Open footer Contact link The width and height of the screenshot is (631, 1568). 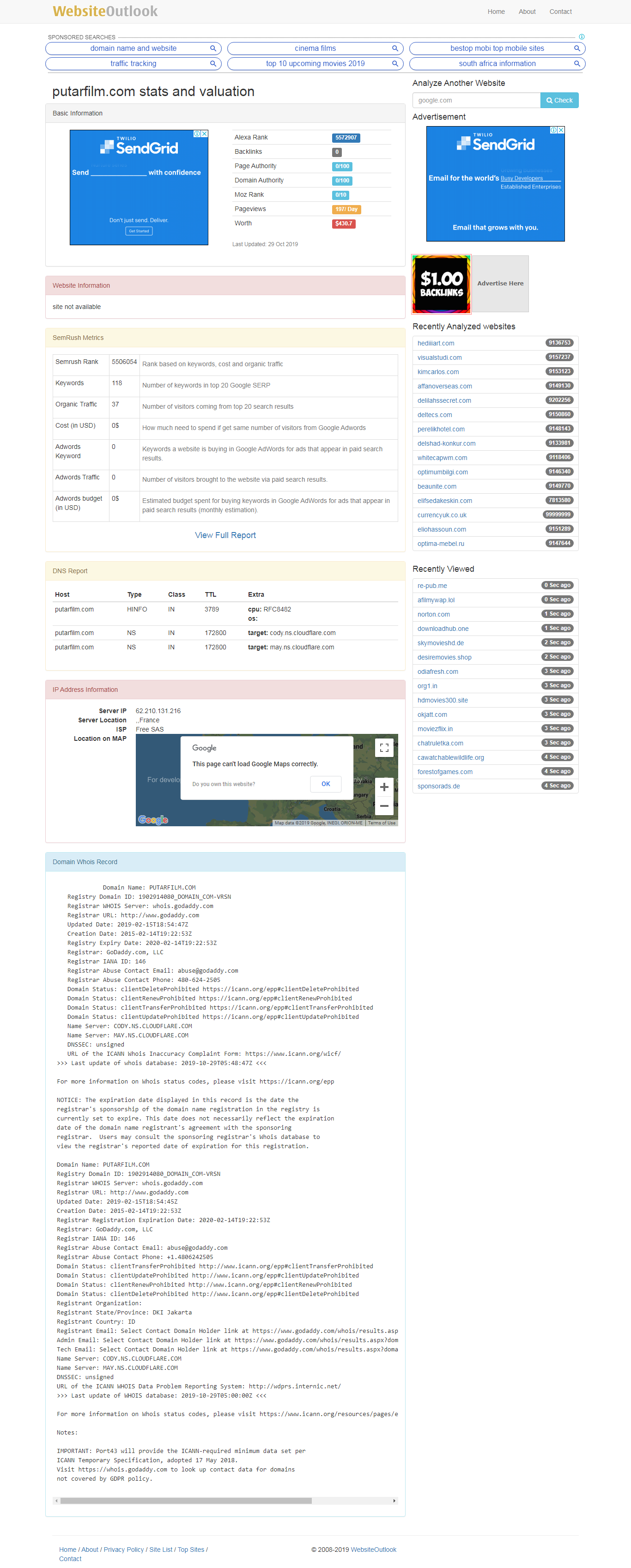(x=70, y=1559)
